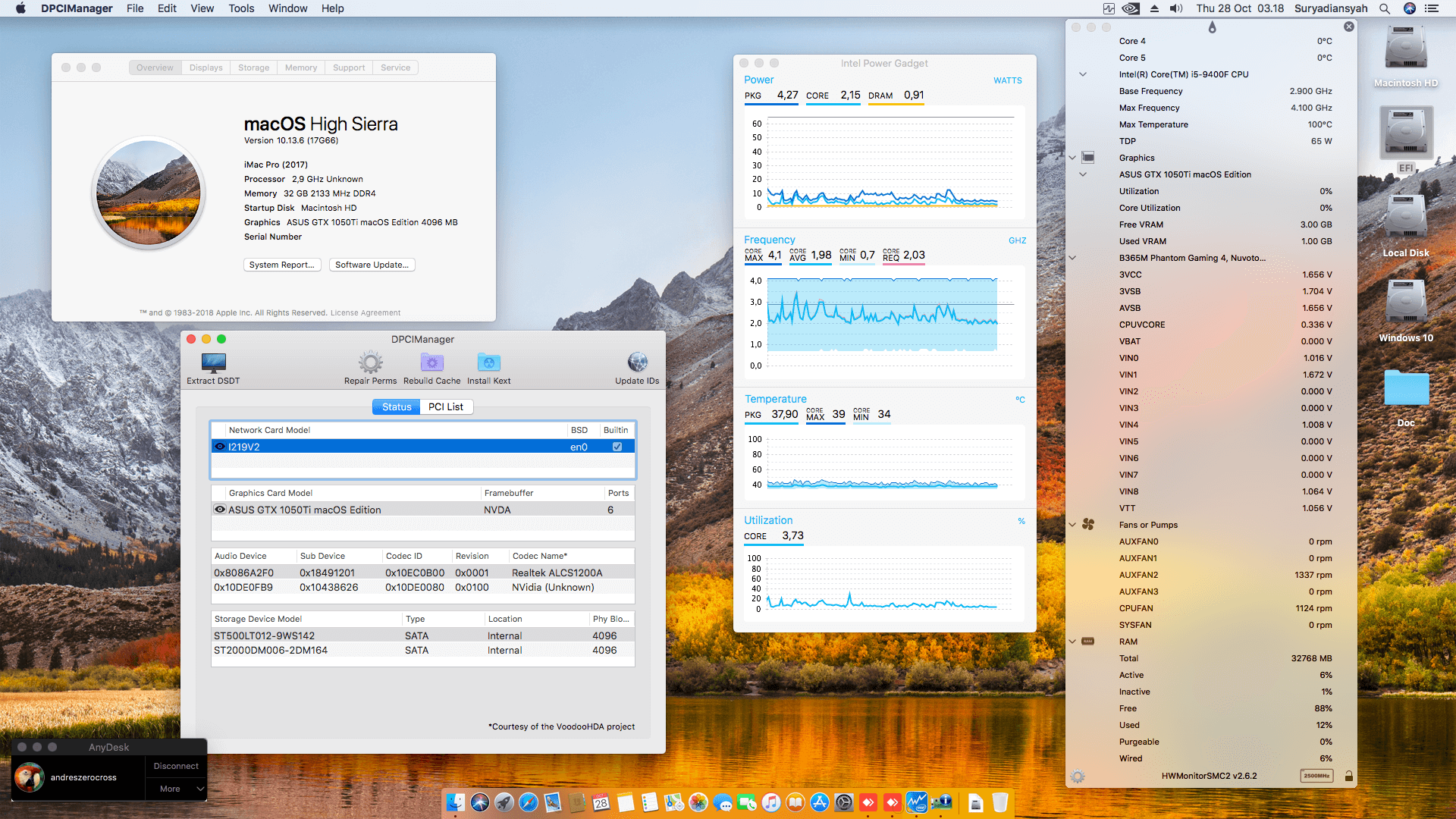Open FaceTime icon in the dock
This screenshot has width=1456, height=819.
point(747,802)
